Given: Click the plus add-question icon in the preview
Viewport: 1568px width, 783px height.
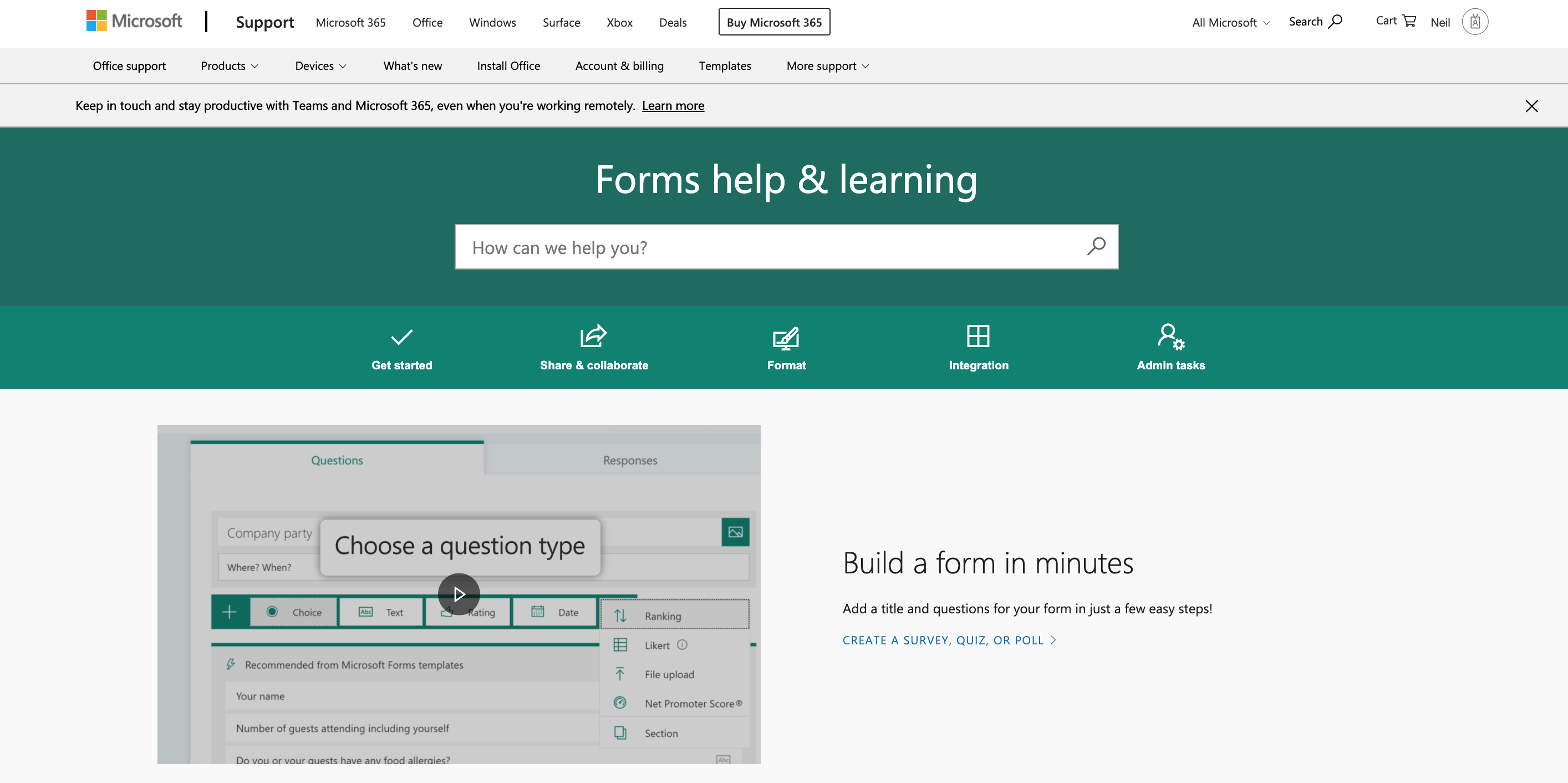Looking at the screenshot, I should 230,611.
